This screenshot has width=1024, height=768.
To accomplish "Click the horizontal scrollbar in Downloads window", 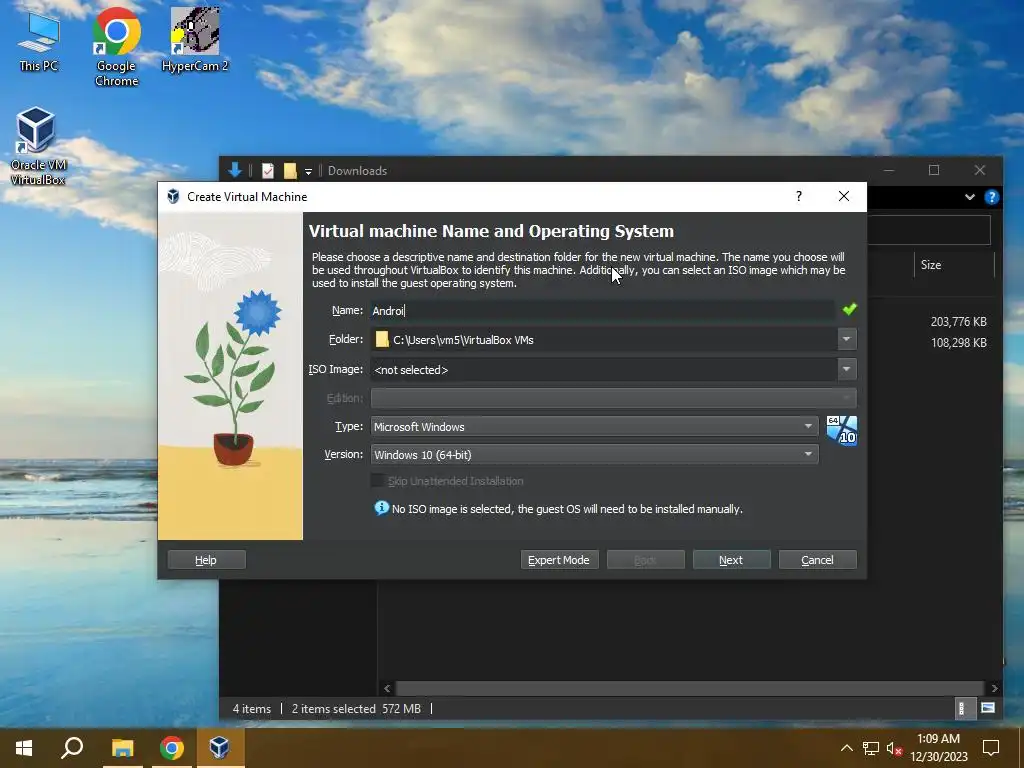I will 690,688.
